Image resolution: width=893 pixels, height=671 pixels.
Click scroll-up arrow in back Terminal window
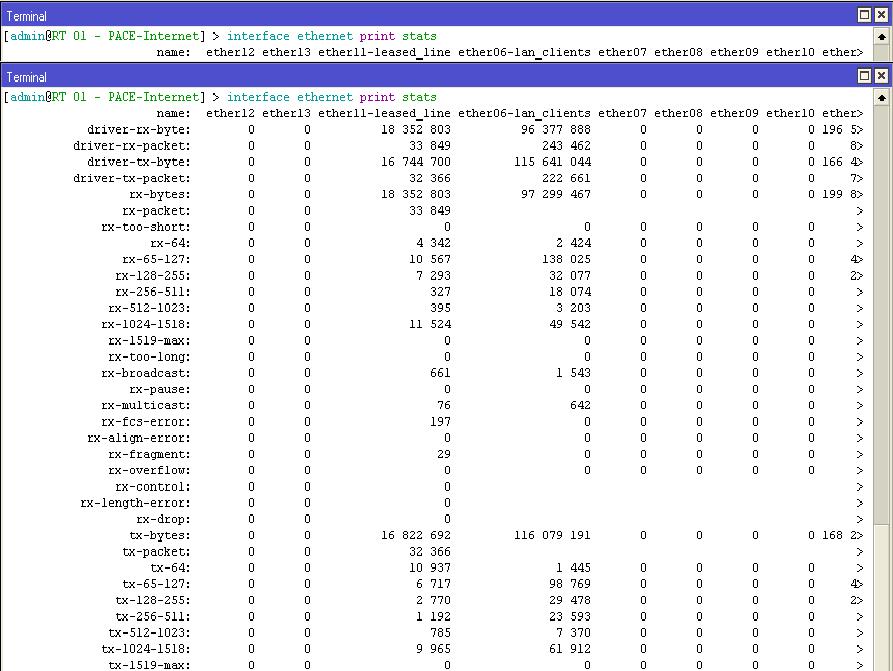pyautogui.click(x=882, y=37)
